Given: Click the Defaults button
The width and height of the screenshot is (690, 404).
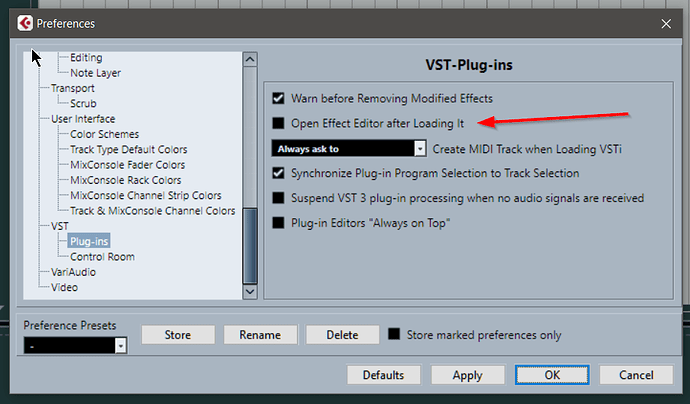Looking at the screenshot, I should point(384,375).
